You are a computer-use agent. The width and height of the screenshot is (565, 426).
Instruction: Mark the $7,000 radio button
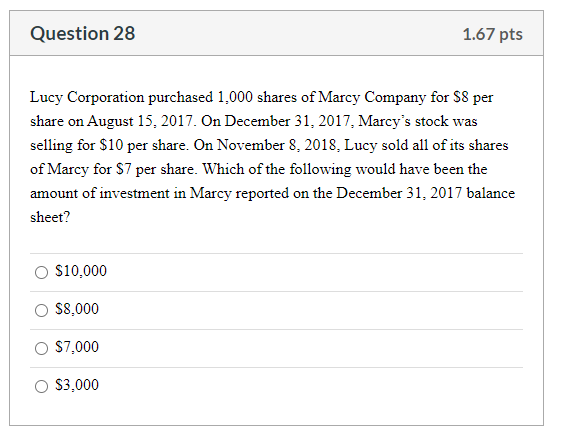(41, 348)
